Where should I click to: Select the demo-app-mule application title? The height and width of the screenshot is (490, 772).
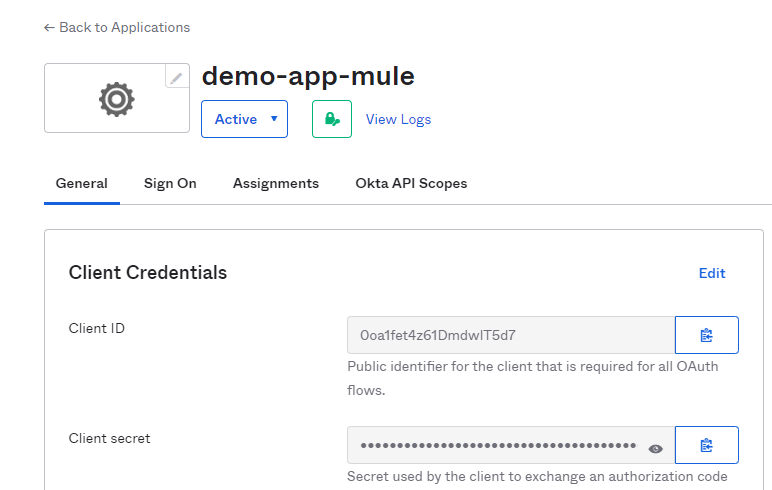pos(308,76)
